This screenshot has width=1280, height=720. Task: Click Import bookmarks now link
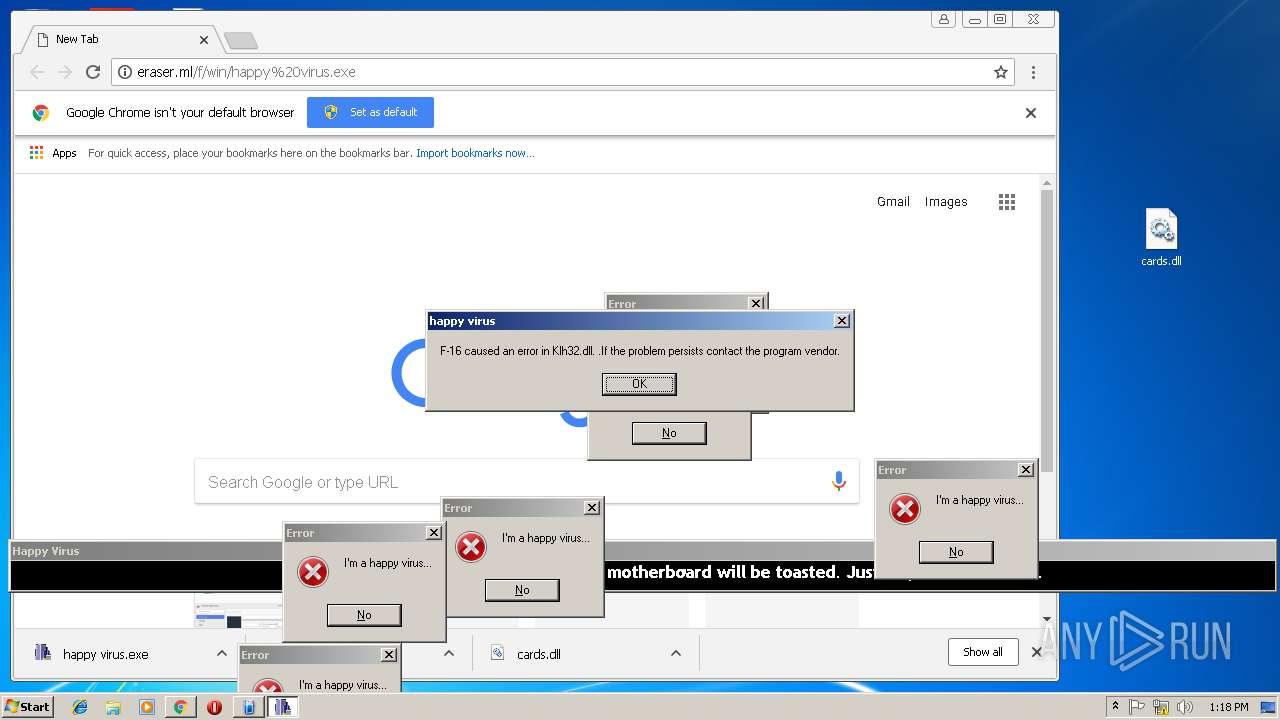(475, 153)
